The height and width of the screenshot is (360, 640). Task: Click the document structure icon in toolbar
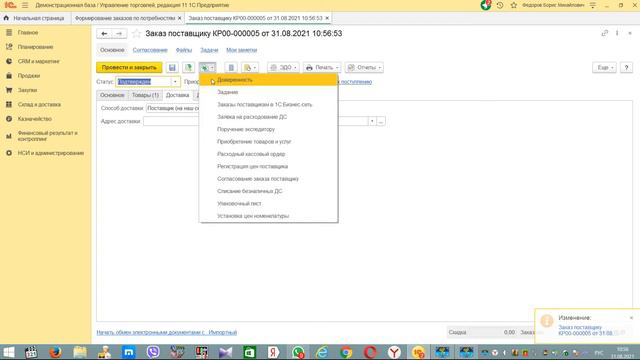tap(231, 67)
